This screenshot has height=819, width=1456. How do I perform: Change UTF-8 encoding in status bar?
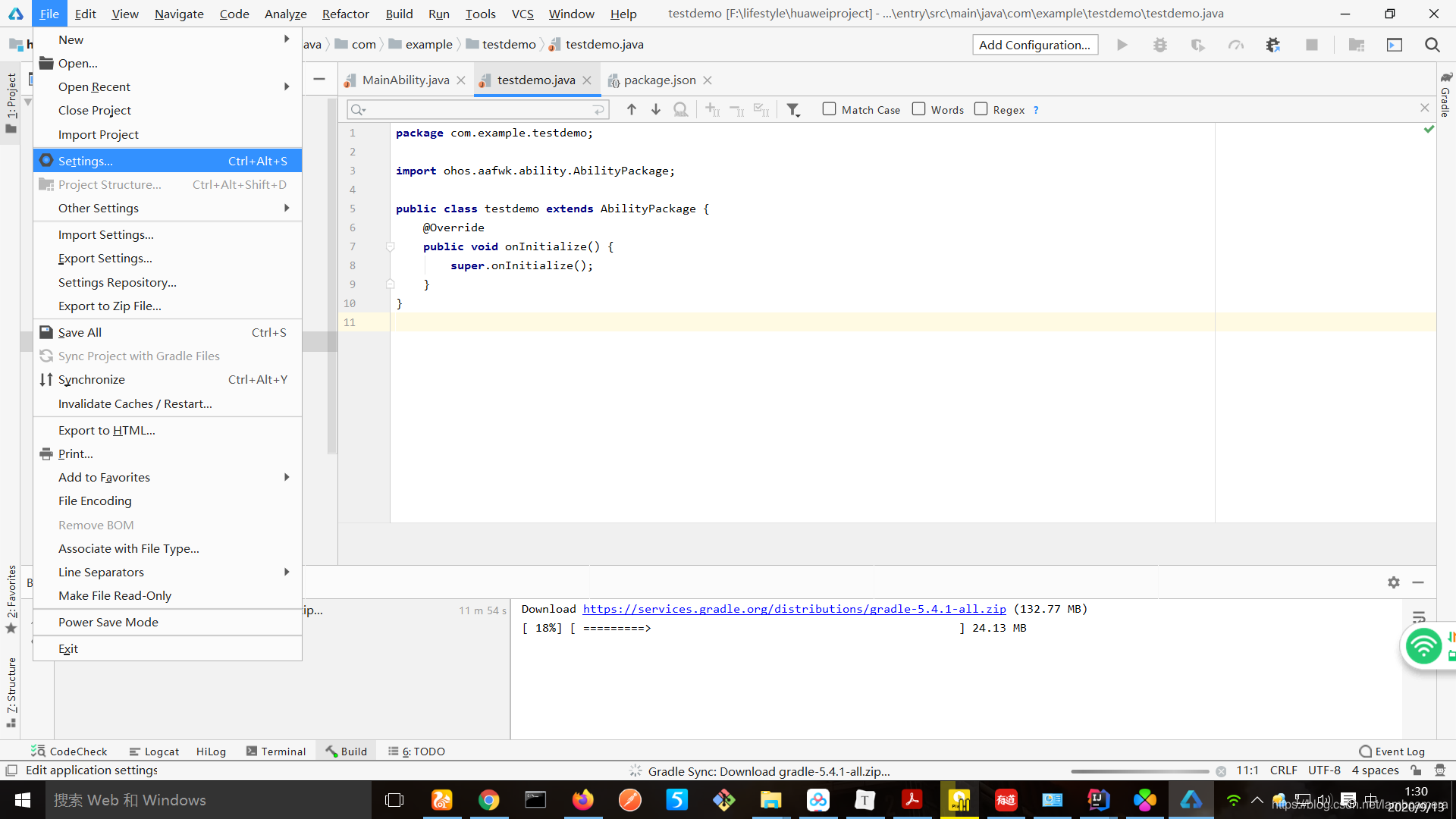pos(1324,770)
